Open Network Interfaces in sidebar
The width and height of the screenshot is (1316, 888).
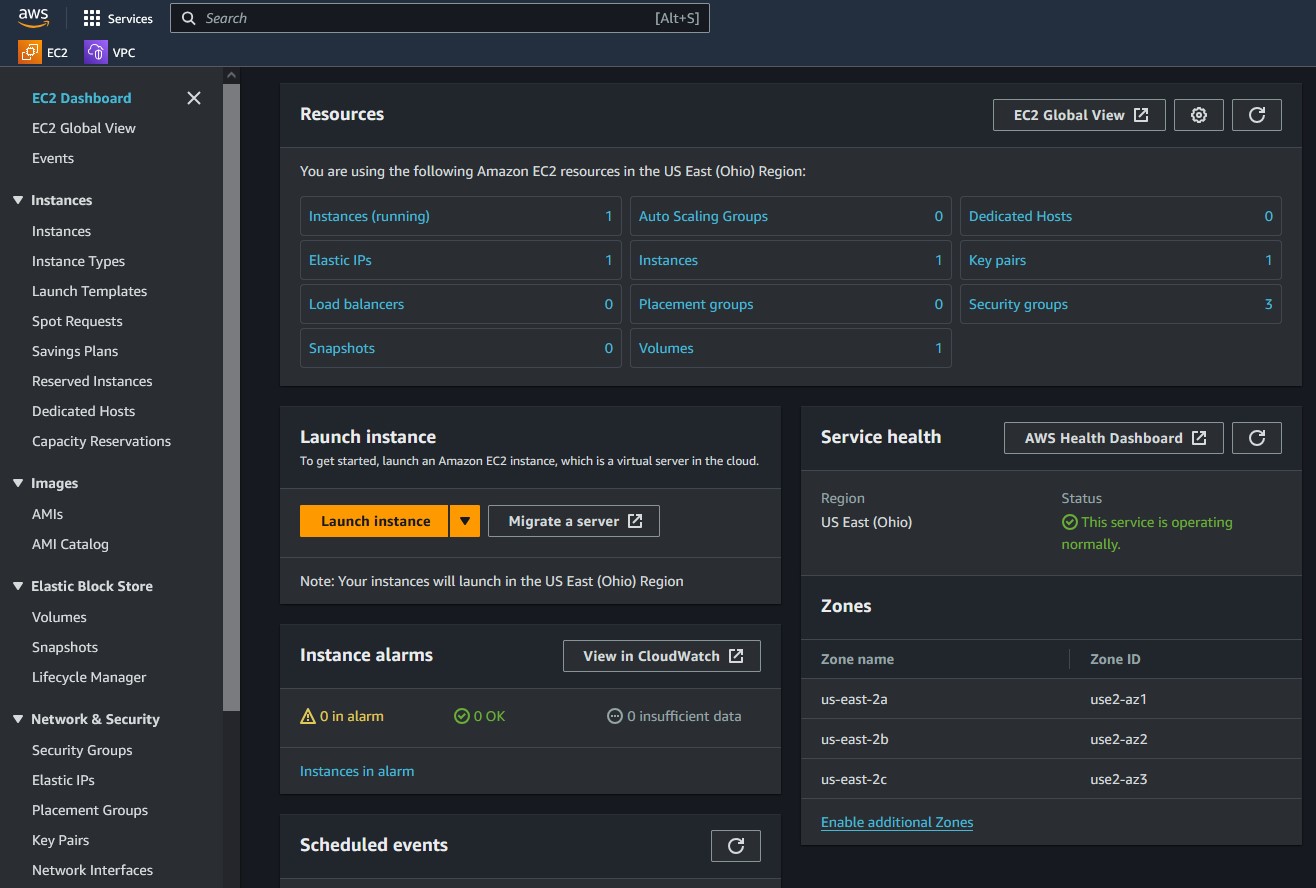click(x=92, y=870)
